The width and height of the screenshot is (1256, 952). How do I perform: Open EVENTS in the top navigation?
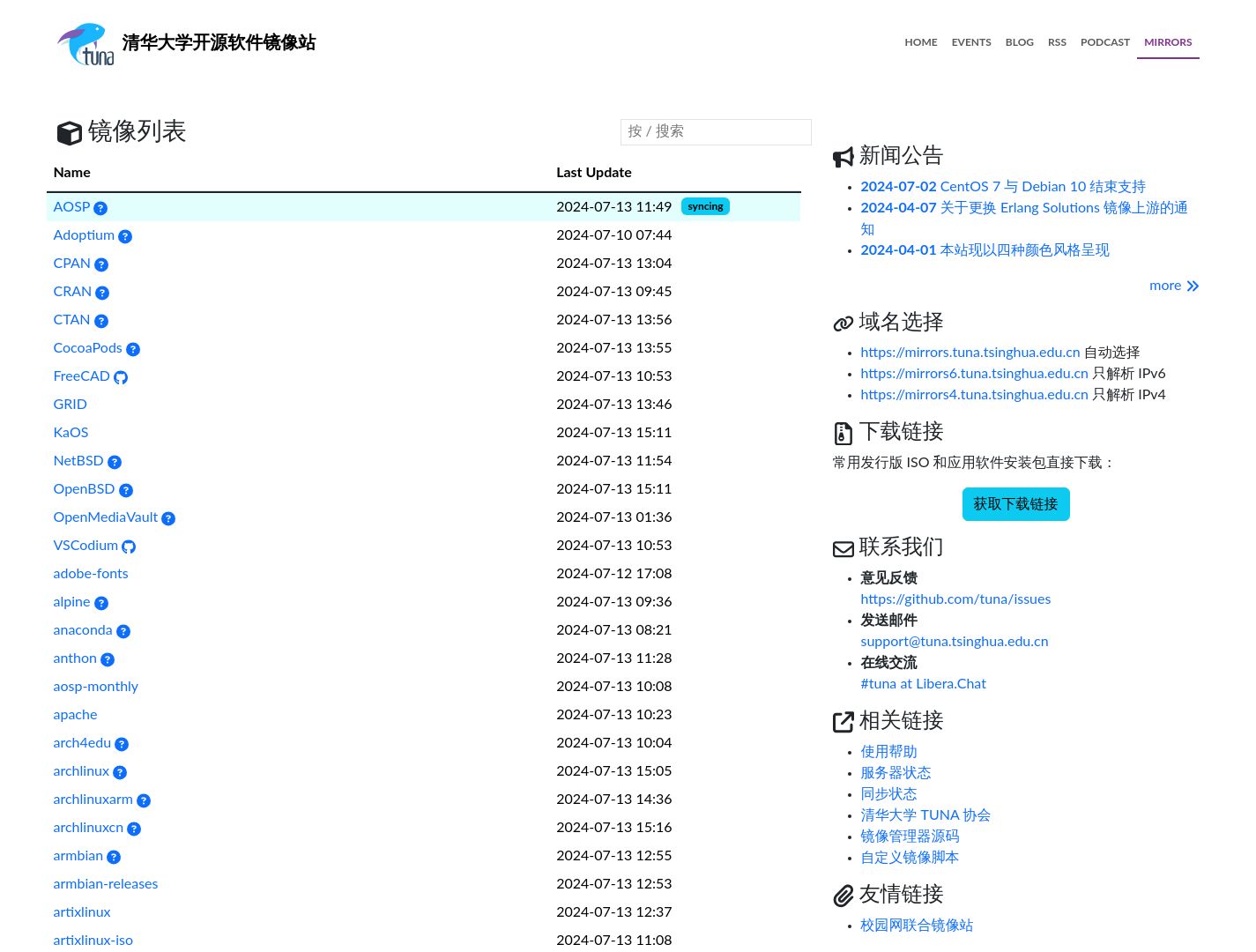(x=971, y=42)
